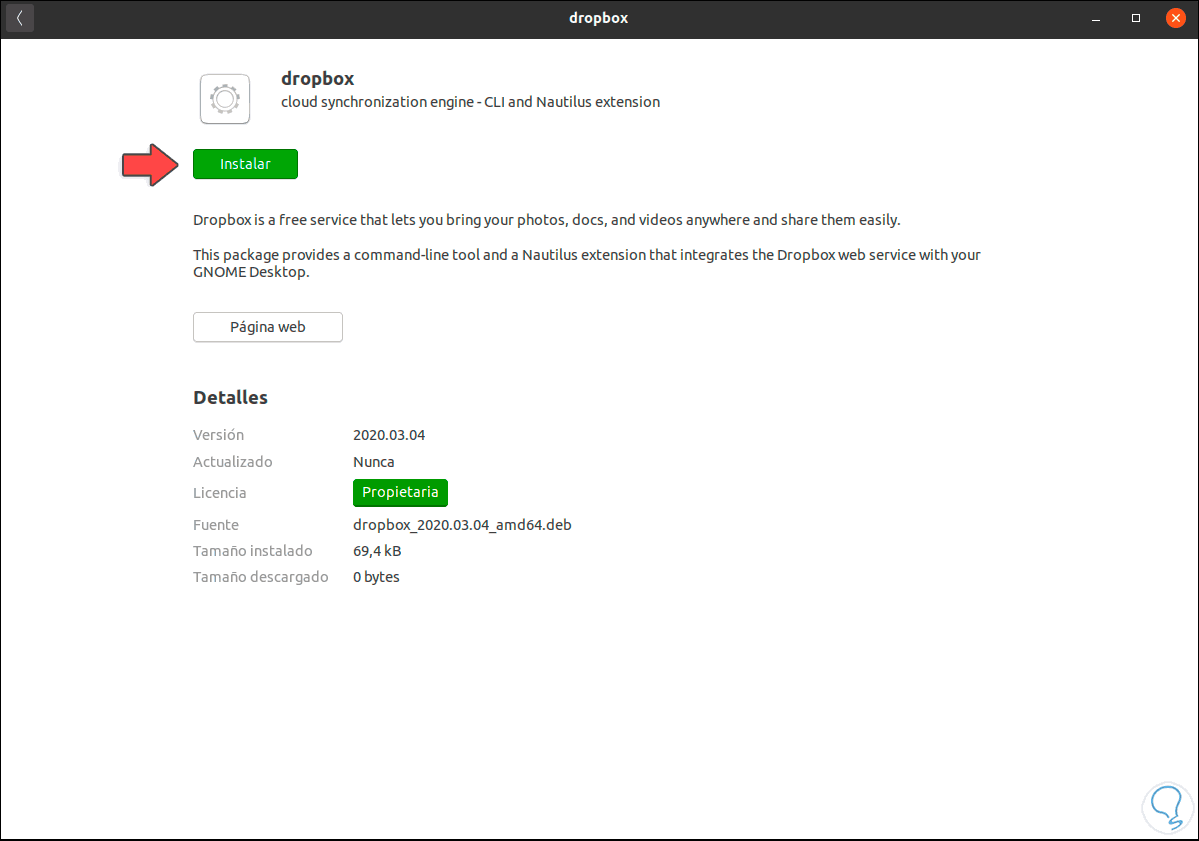Click the Propietaria license badge
1199x841 pixels.
click(x=400, y=492)
